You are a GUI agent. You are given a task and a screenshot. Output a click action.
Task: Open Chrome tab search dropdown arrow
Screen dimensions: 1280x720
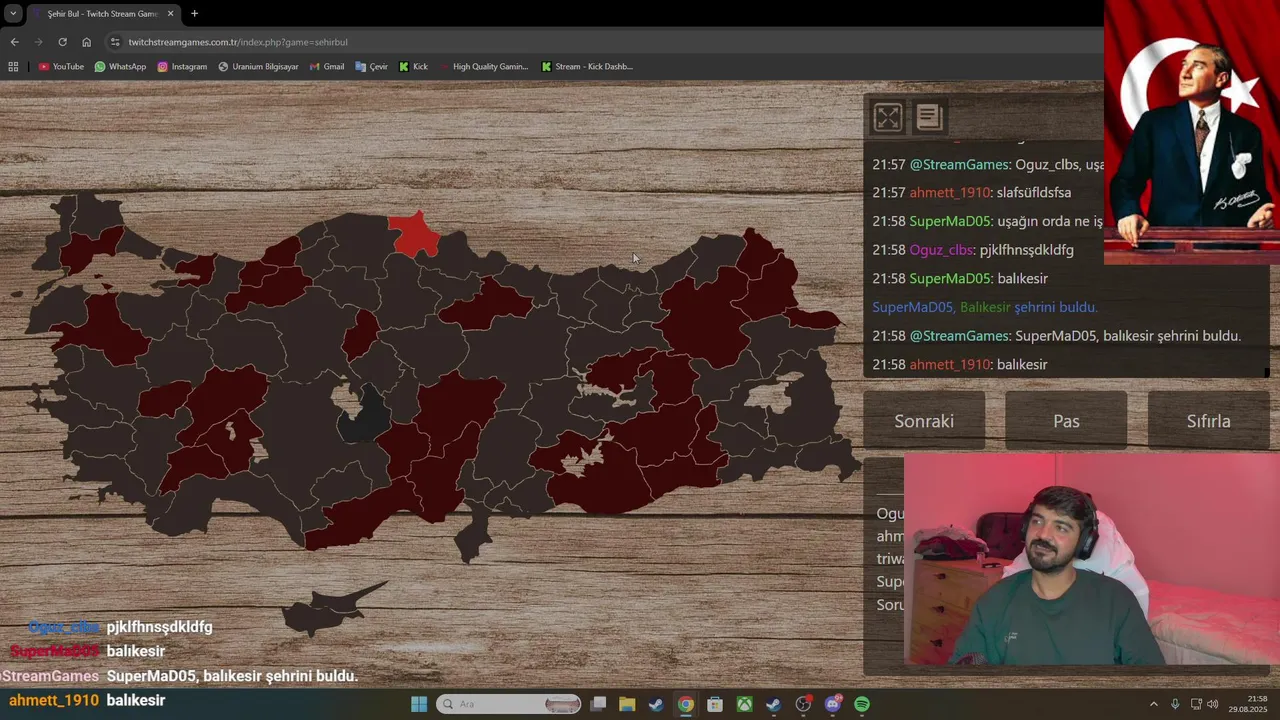(13, 13)
